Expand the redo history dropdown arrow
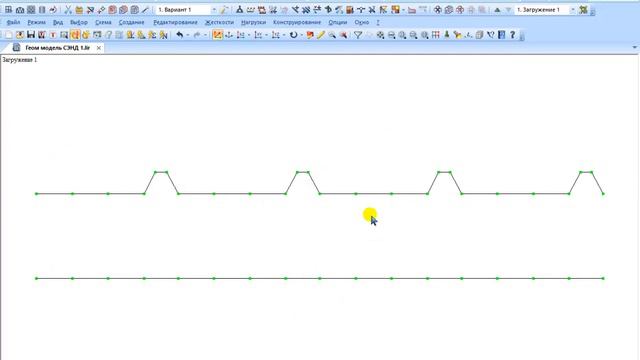This screenshot has width=640, height=360. coord(205,35)
